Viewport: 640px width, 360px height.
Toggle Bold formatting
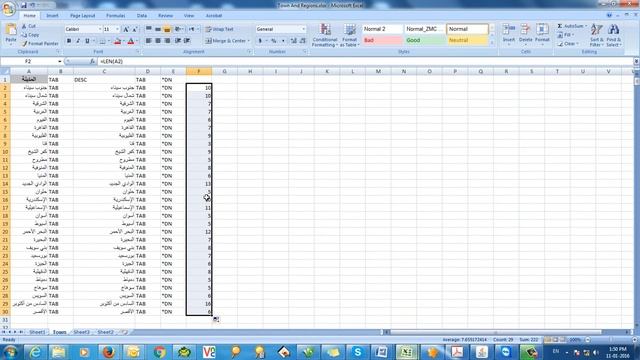point(69,41)
